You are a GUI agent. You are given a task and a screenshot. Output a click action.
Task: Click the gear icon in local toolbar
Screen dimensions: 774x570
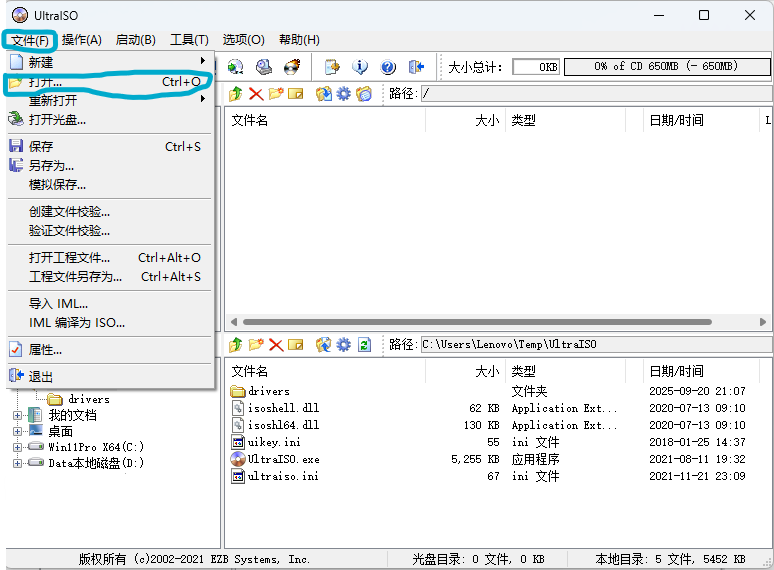[344, 344]
